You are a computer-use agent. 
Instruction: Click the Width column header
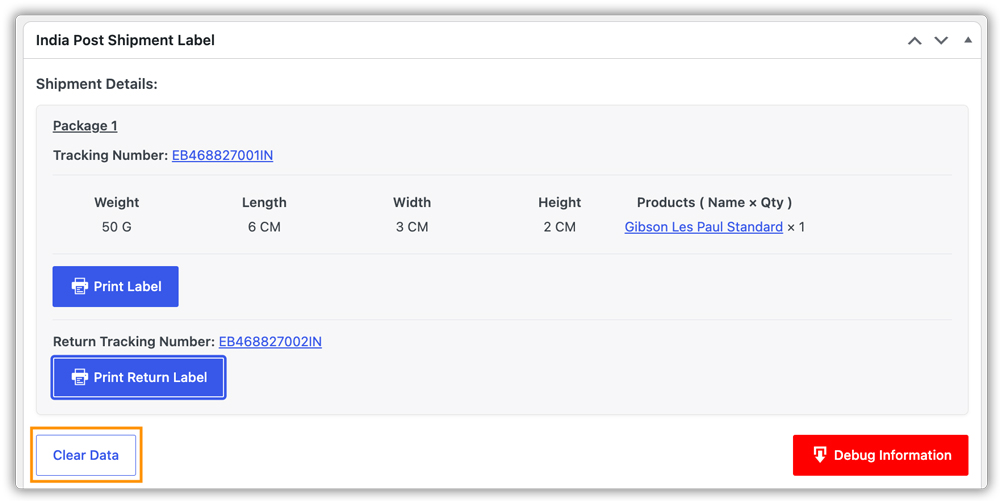click(x=412, y=203)
